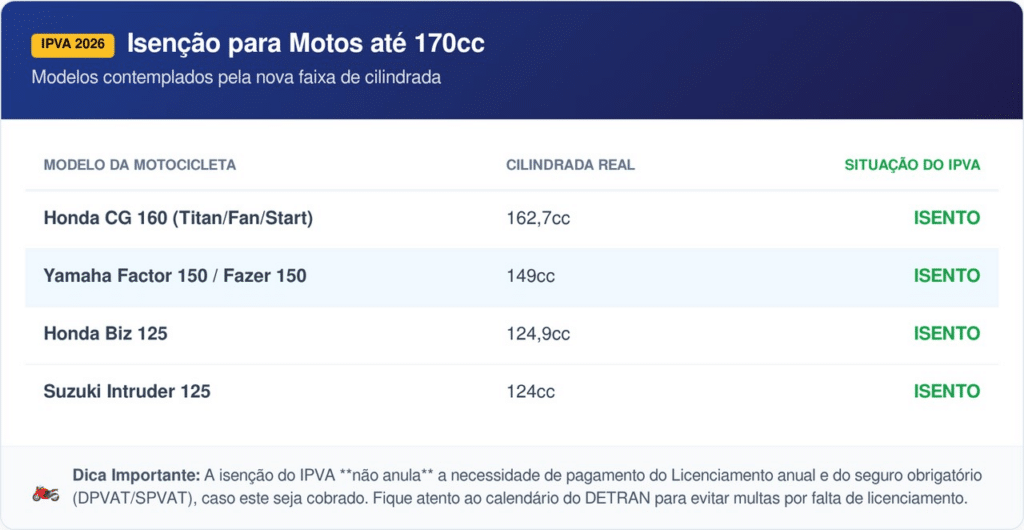Click ISENTO status for Honda Biz 125
Image resolution: width=1024 pixels, height=530 pixels.
946,334
